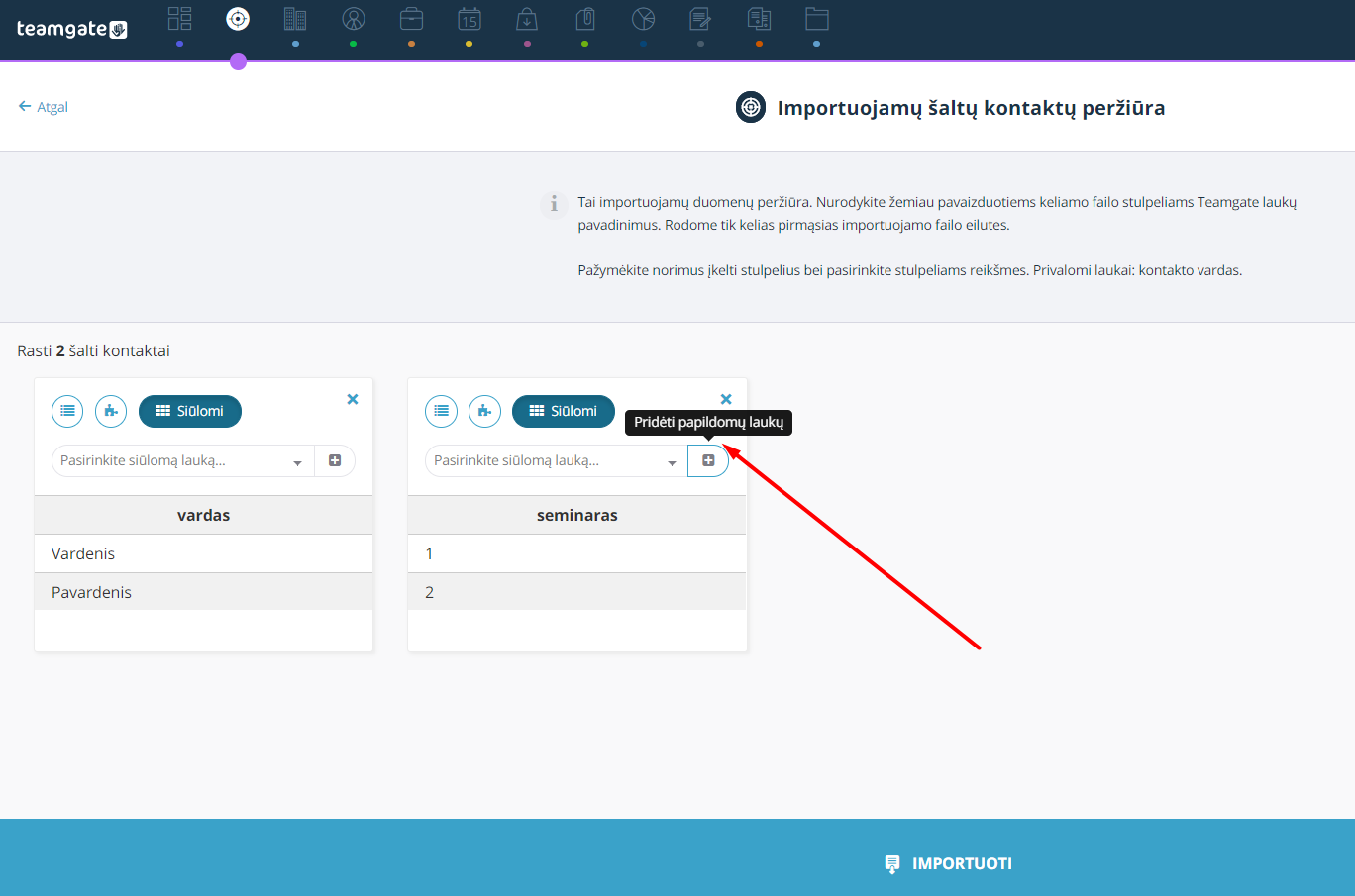Open suggested field dropdown for seminaras column

point(557,460)
